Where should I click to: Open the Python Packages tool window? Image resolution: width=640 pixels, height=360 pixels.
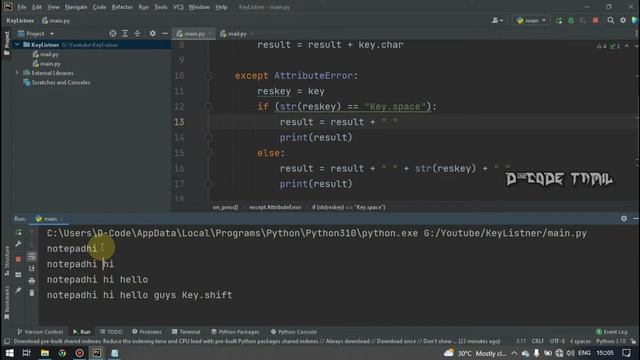coord(236,331)
